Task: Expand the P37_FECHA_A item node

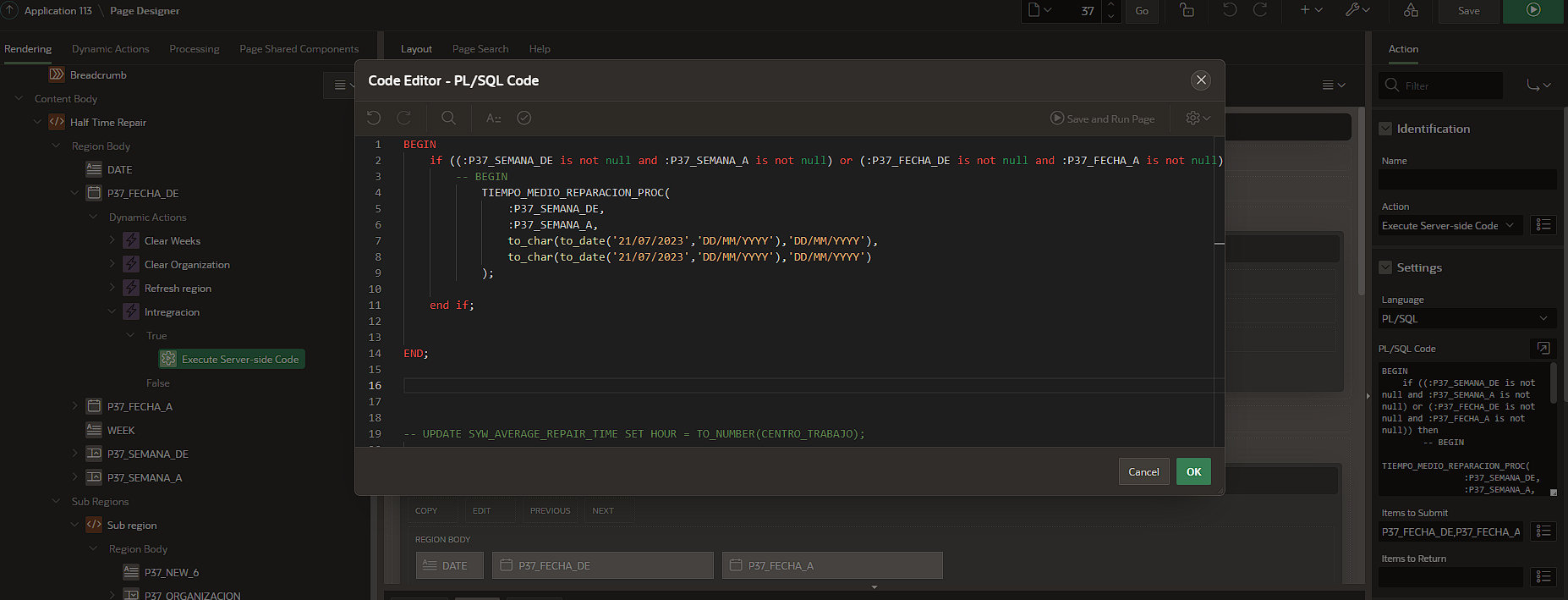Action: pyautogui.click(x=74, y=406)
